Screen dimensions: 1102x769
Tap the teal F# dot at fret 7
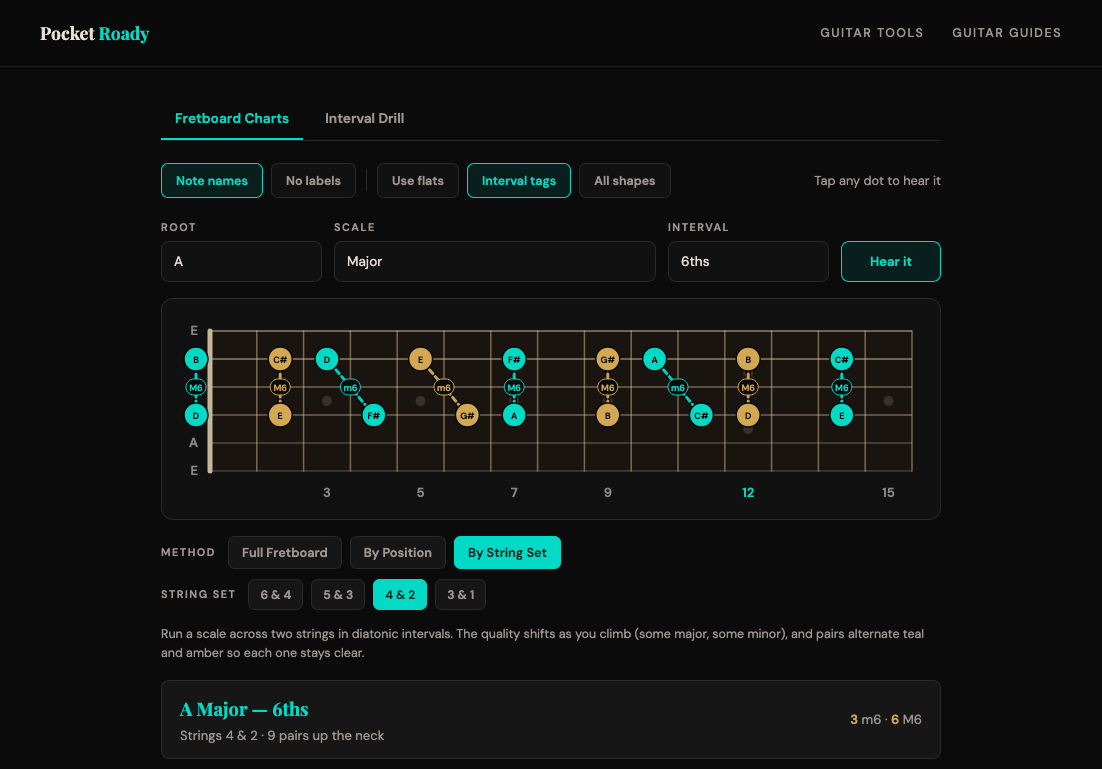(514, 359)
